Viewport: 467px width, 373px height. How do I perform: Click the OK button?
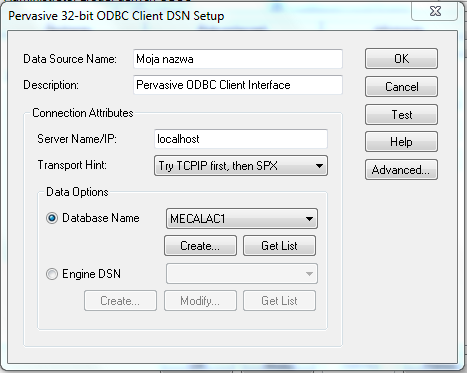(401, 59)
